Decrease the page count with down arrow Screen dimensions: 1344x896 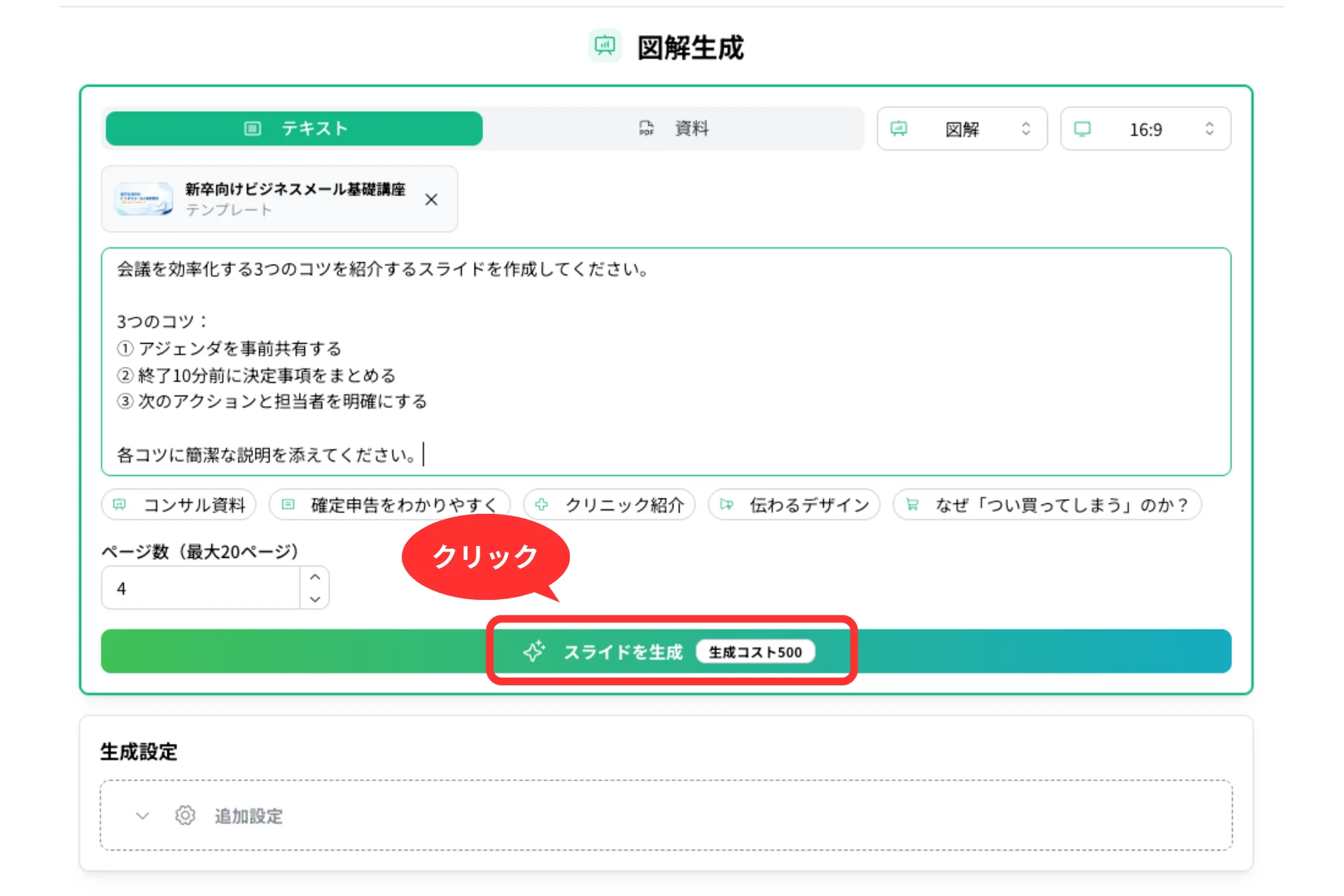point(315,599)
